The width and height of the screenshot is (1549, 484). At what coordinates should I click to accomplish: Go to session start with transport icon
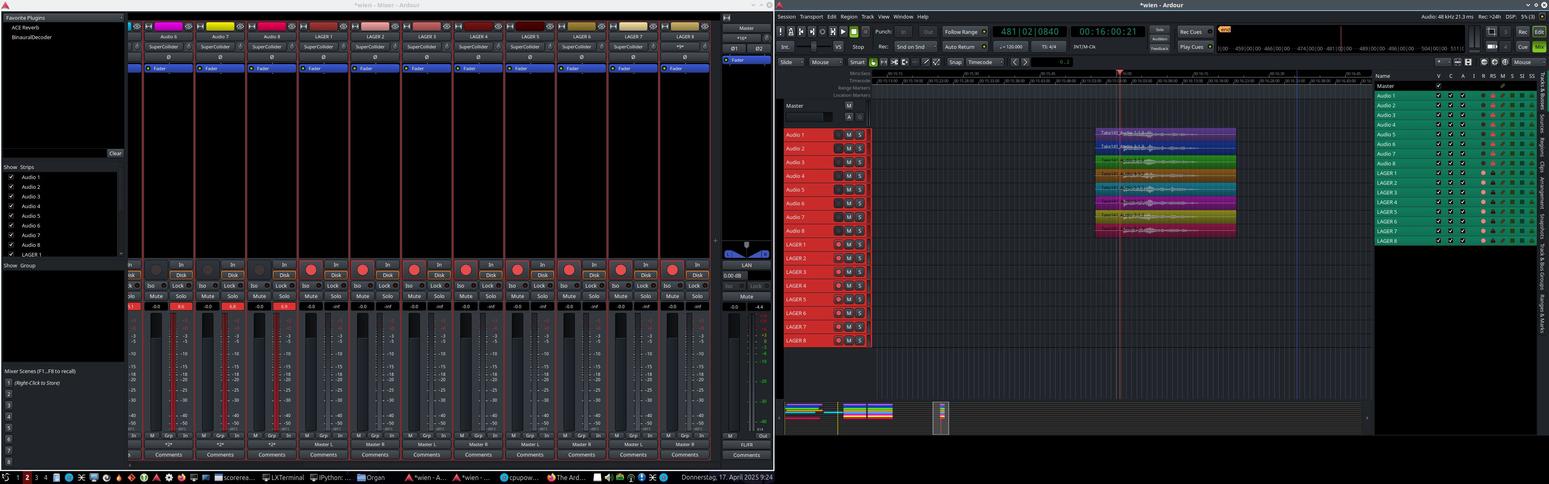pyautogui.click(x=801, y=32)
